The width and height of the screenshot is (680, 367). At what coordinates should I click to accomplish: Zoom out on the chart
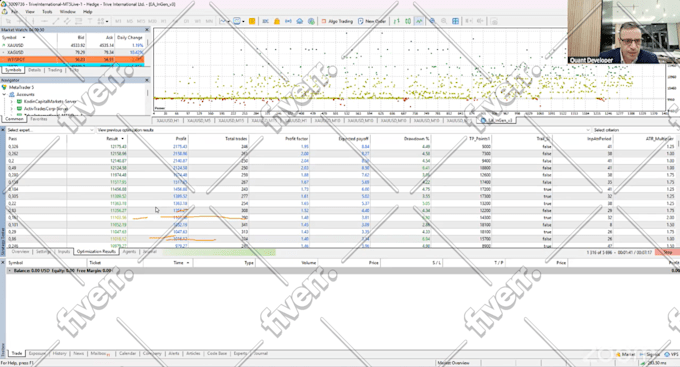[x=444, y=21]
